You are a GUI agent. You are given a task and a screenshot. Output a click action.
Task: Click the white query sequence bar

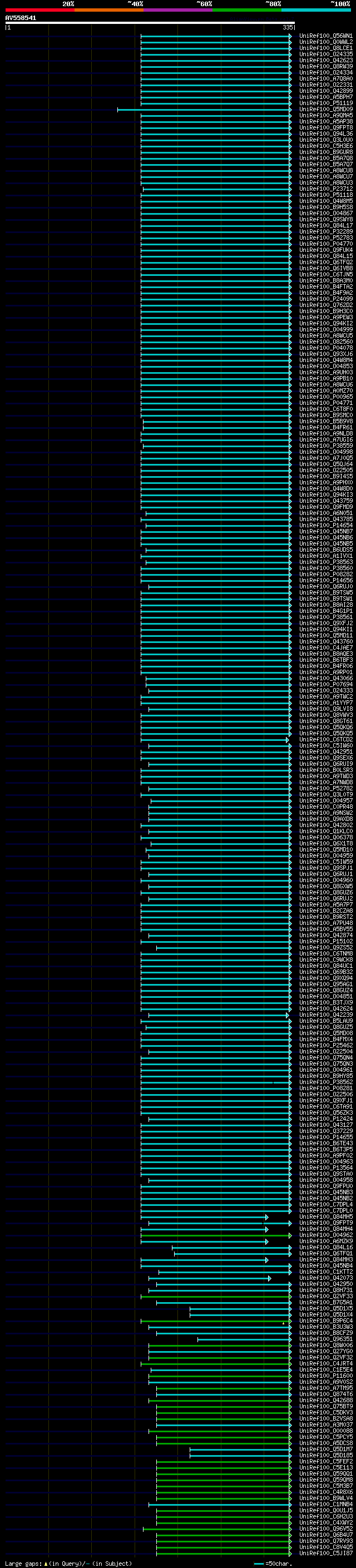point(150,23)
